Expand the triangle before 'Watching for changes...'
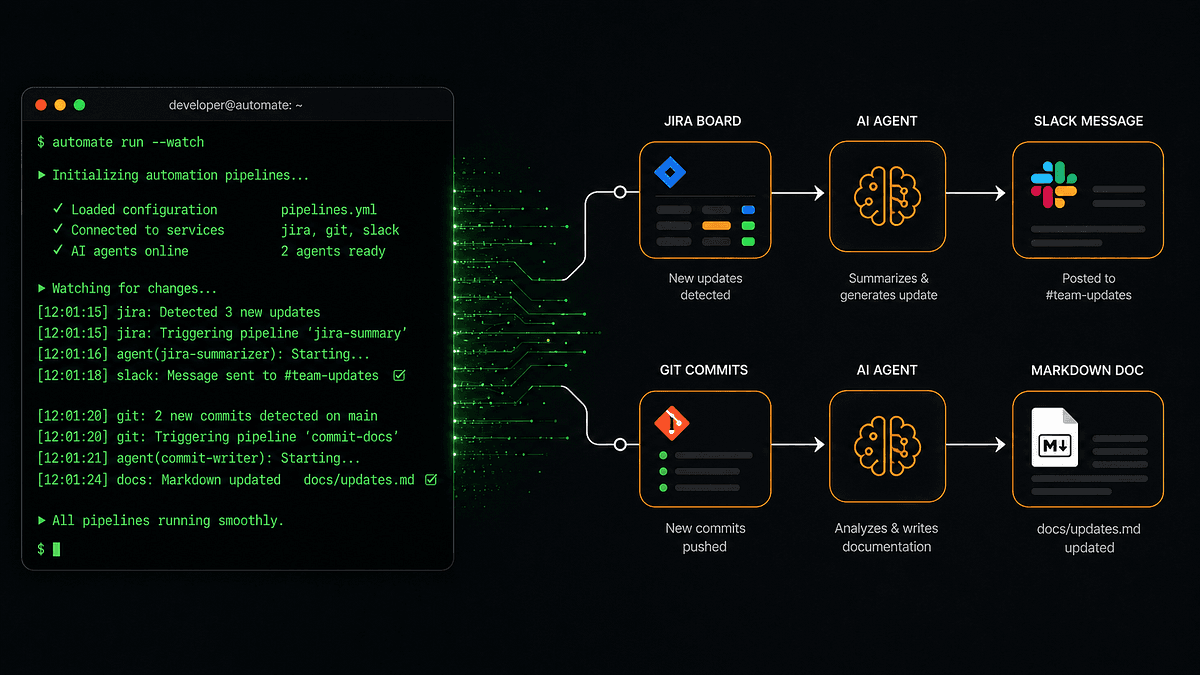This screenshot has width=1200, height=675. (41, 288)
